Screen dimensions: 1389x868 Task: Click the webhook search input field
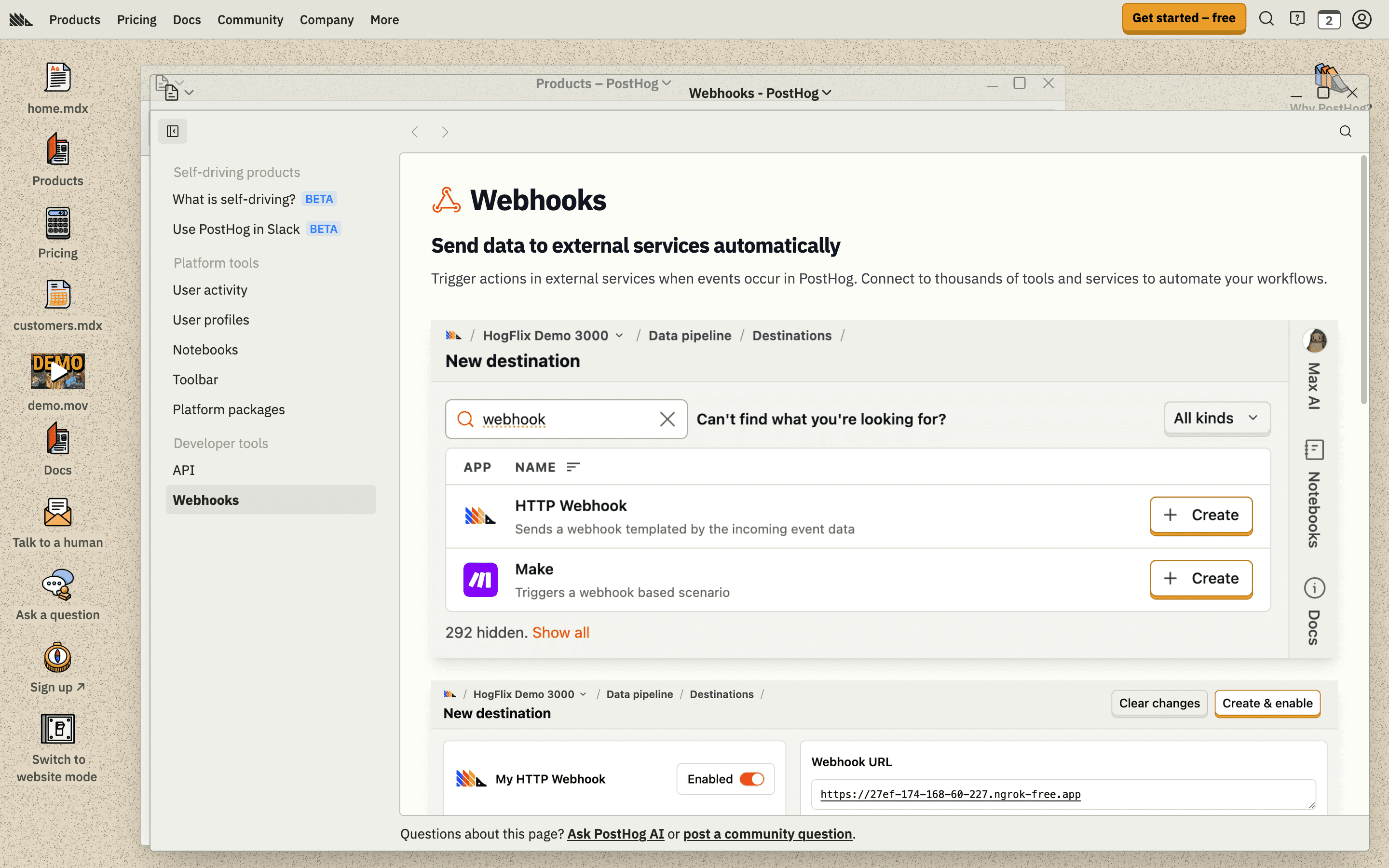[566, 419]
